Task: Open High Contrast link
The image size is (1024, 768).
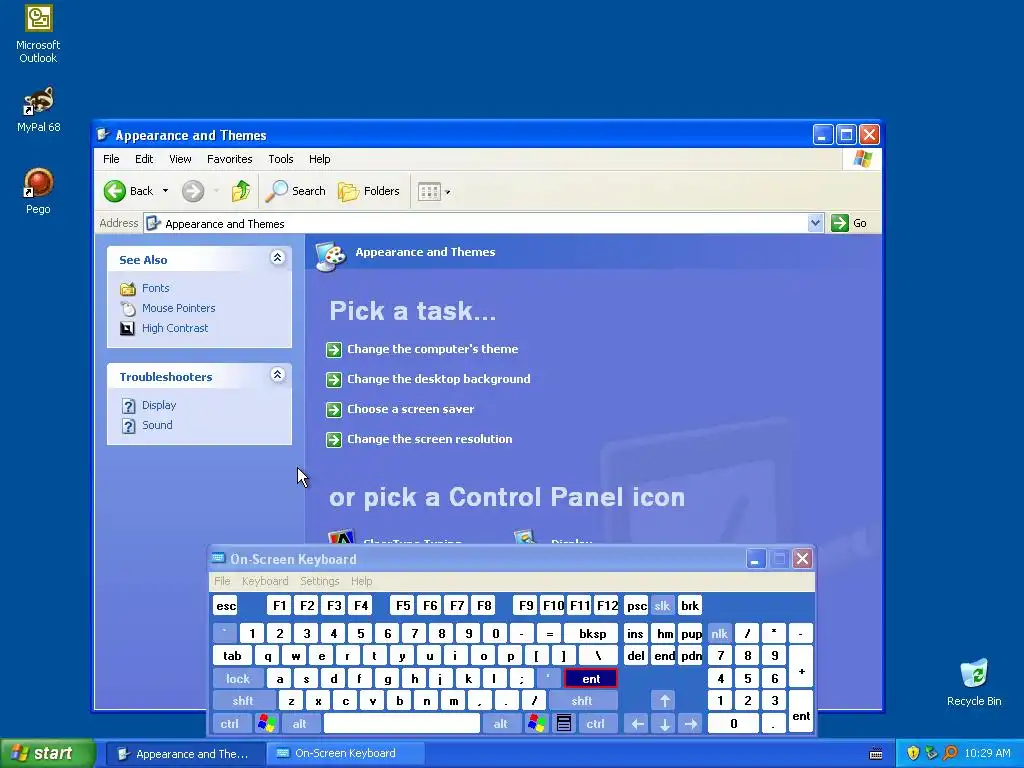Action: click(x=175, y=328)
